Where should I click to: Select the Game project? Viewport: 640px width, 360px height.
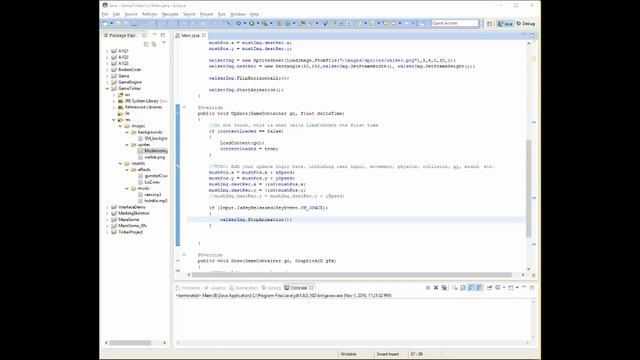click(x=123, y=76)
